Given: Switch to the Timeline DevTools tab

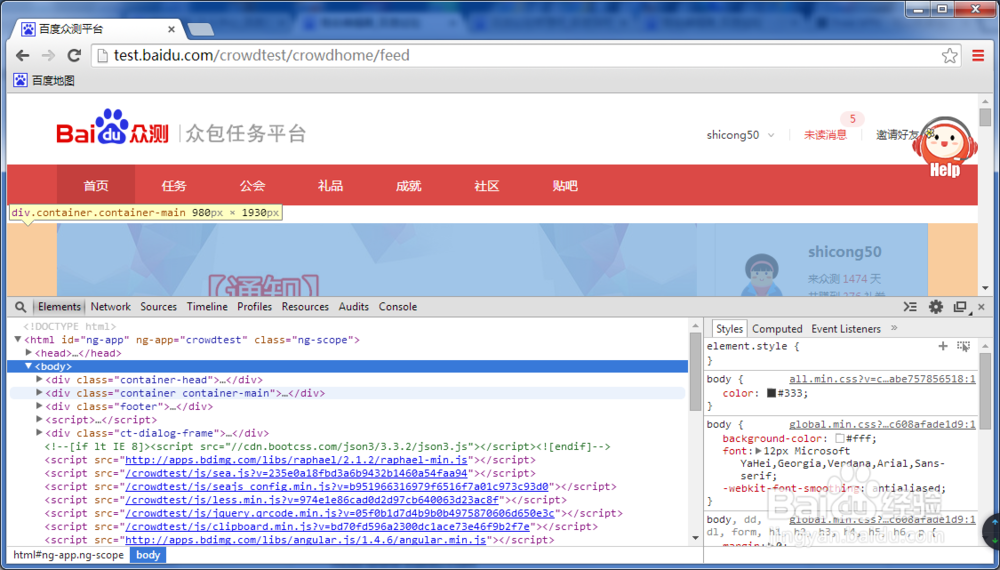Looking at the screenshot, I should pyautogui.click(x=207, y=307).
